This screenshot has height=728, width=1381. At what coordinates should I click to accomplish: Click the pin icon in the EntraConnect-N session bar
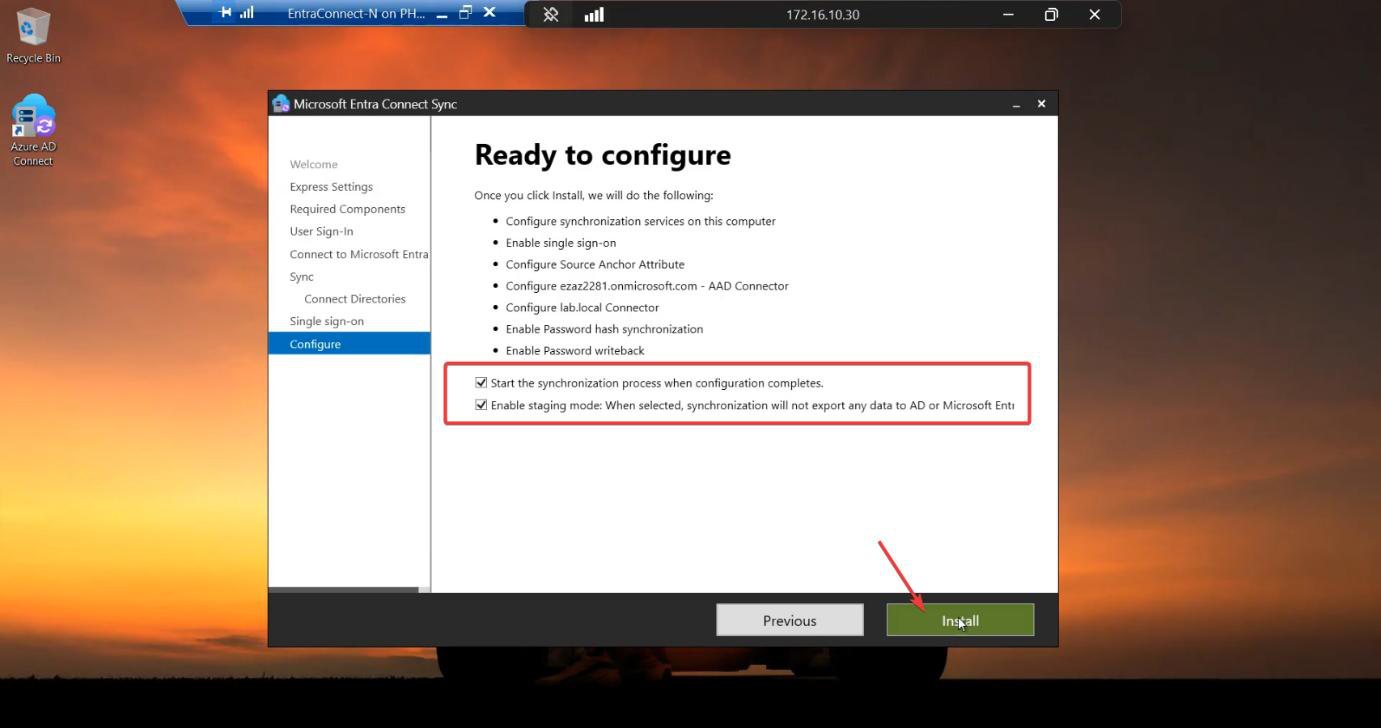(226, 13)
